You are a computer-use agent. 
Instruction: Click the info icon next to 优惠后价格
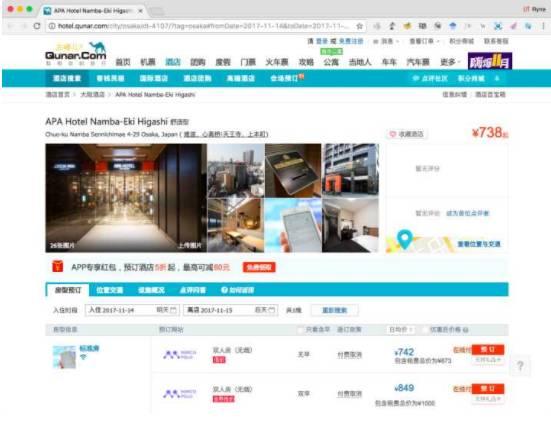[x=466, y=330]
